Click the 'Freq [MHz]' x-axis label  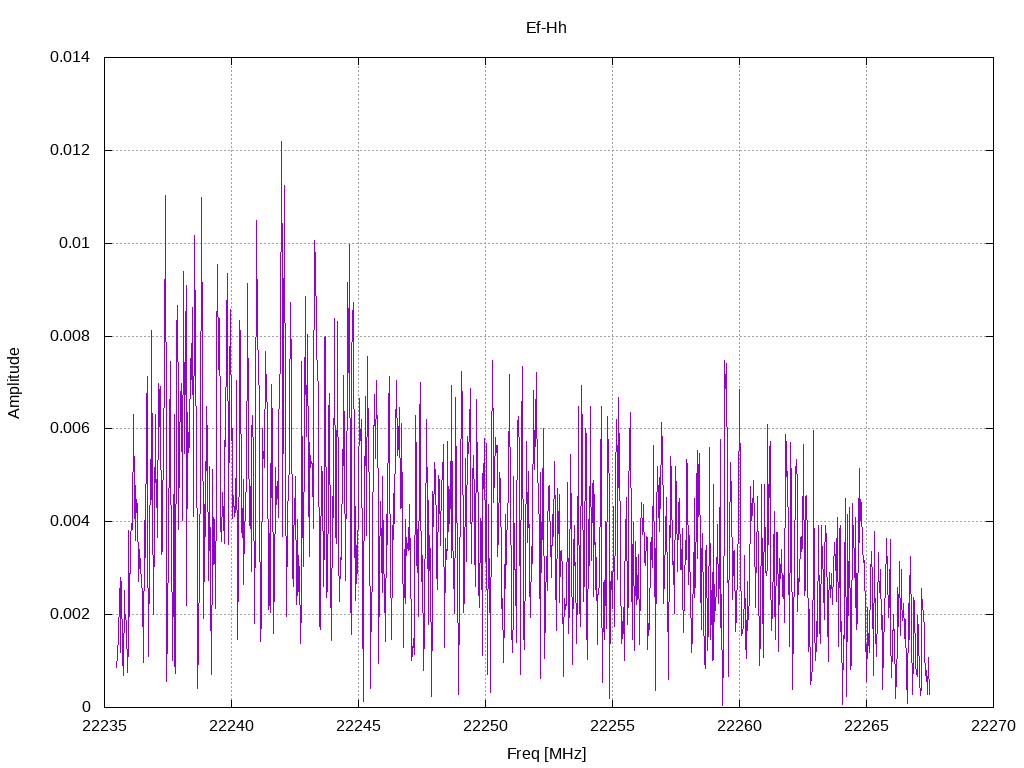point(547,754)
